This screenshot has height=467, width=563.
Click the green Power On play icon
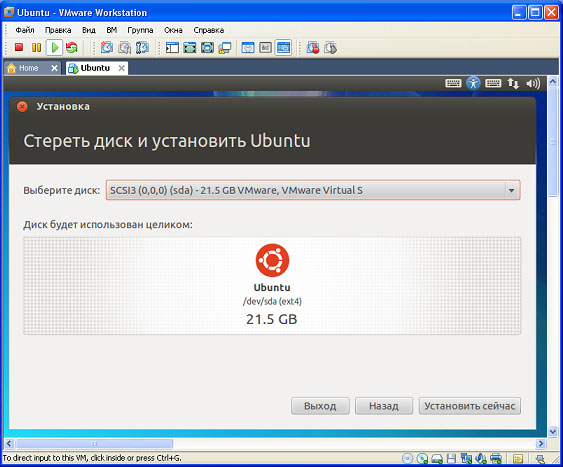tap(55, 47)
